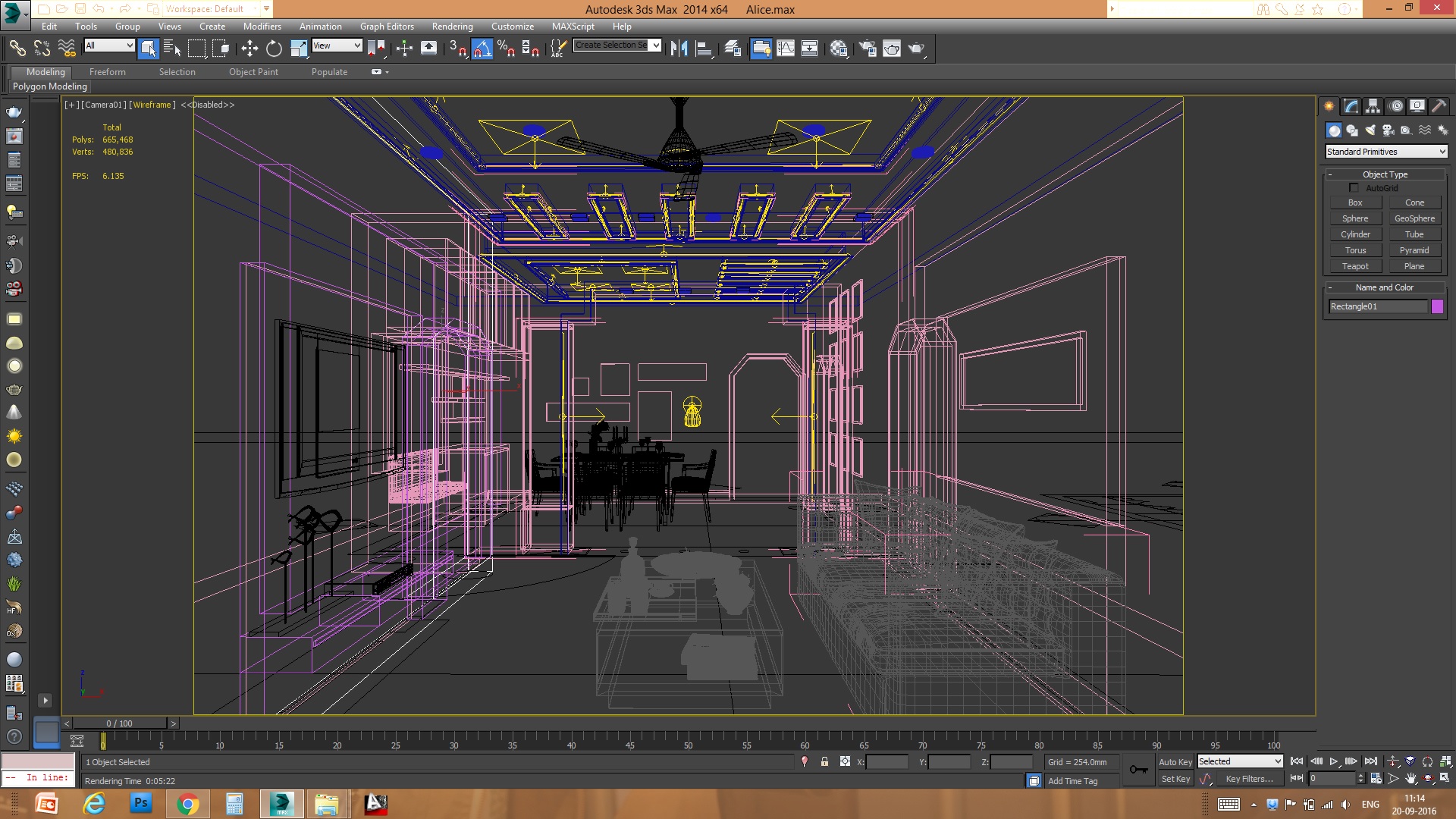Open the selection filter All dropdown
The height and width of the screenshot is (819, 1456).
click(x=109, y=45)
